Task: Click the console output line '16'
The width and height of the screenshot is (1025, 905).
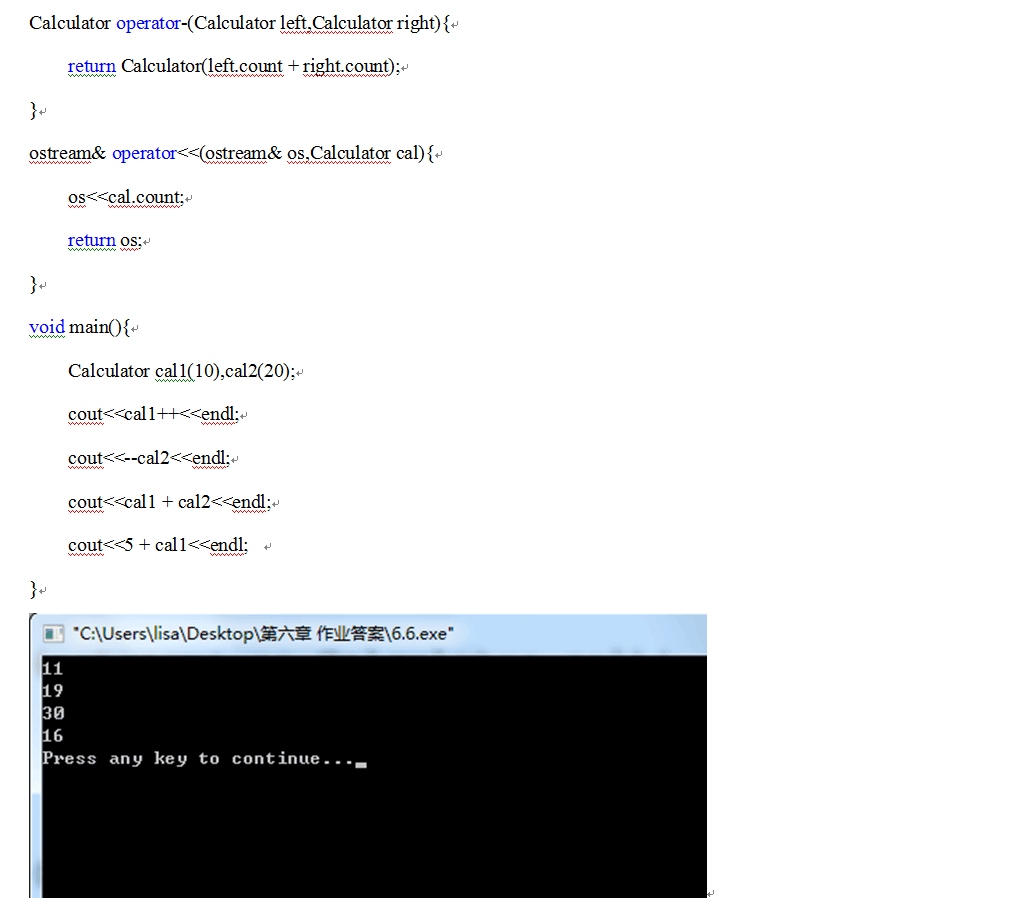Action: click(x=53, y=736)
